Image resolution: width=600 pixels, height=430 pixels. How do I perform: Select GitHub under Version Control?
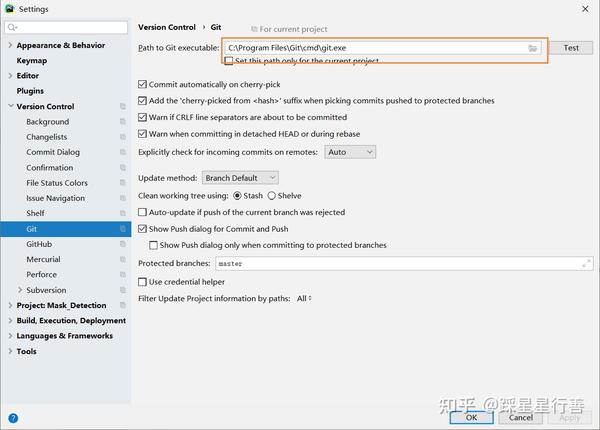point(39,244)
